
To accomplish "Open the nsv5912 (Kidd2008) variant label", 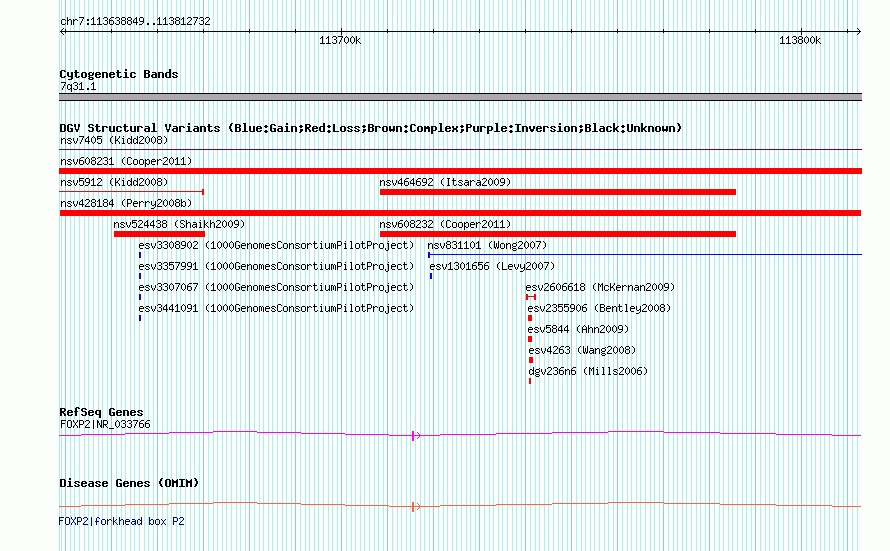I will (114, 182).
